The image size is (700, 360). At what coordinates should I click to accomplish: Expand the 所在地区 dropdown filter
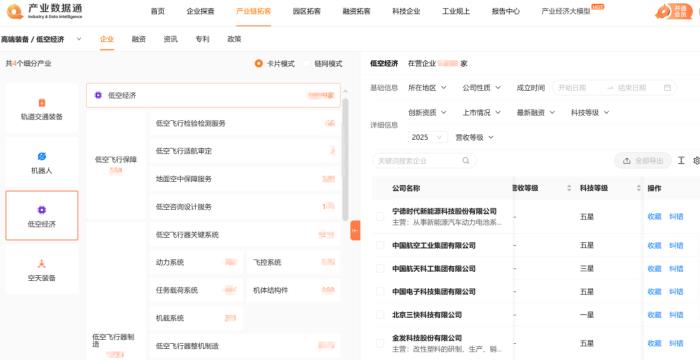point(427,88)
